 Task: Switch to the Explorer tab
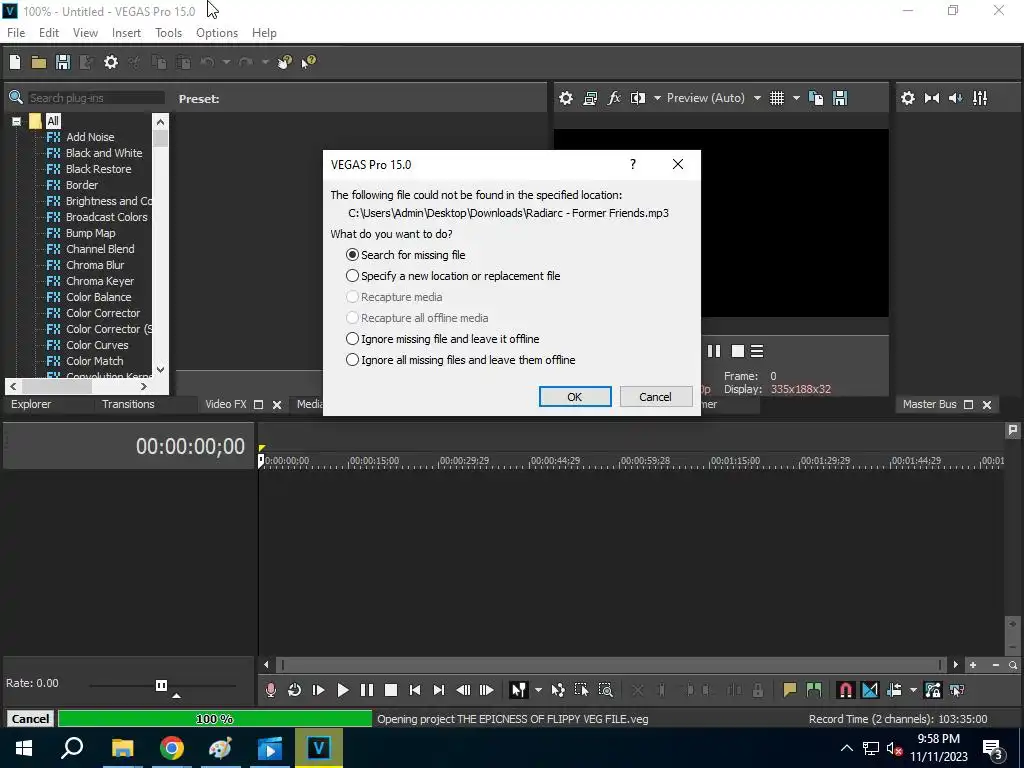[31, 404]
